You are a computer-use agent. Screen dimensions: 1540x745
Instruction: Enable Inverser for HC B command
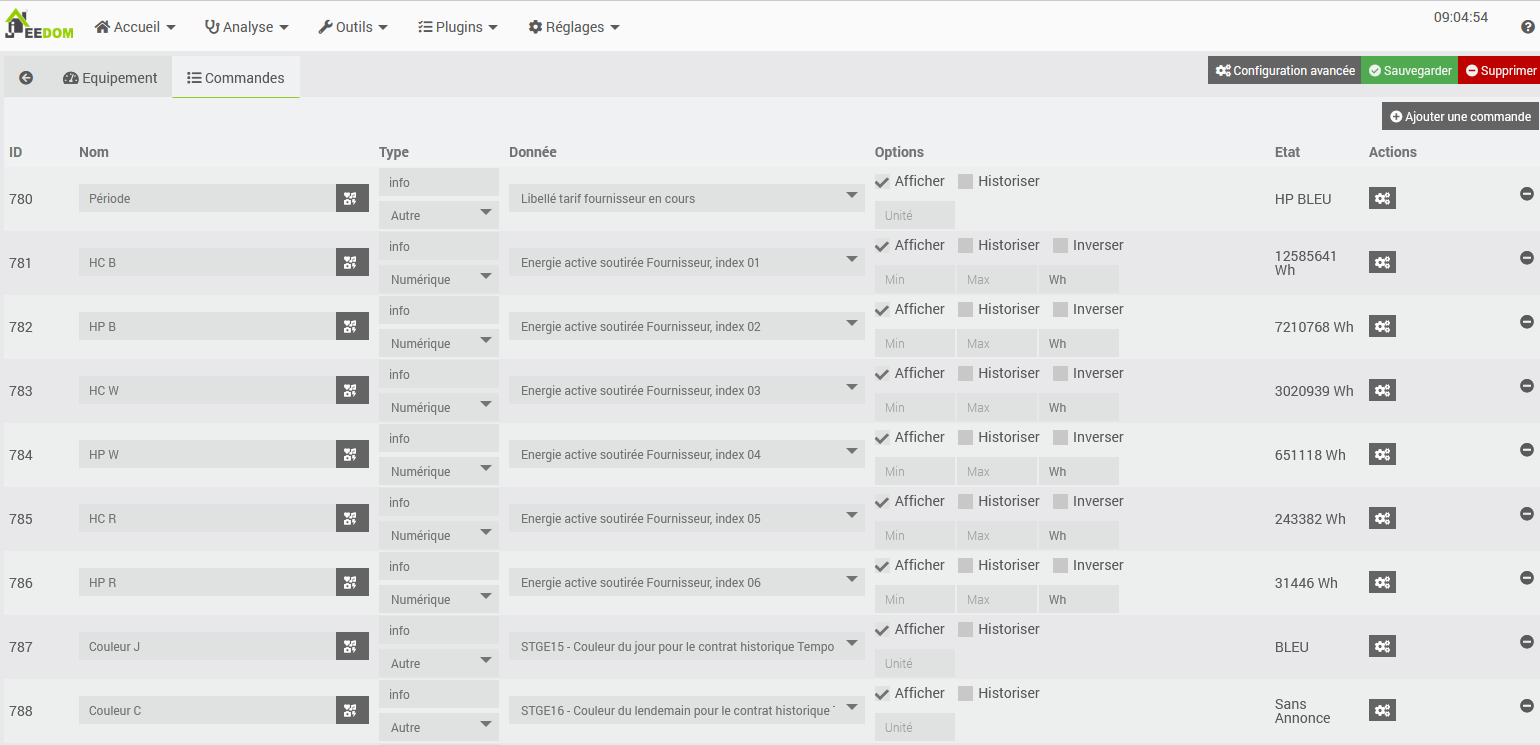1060,246
